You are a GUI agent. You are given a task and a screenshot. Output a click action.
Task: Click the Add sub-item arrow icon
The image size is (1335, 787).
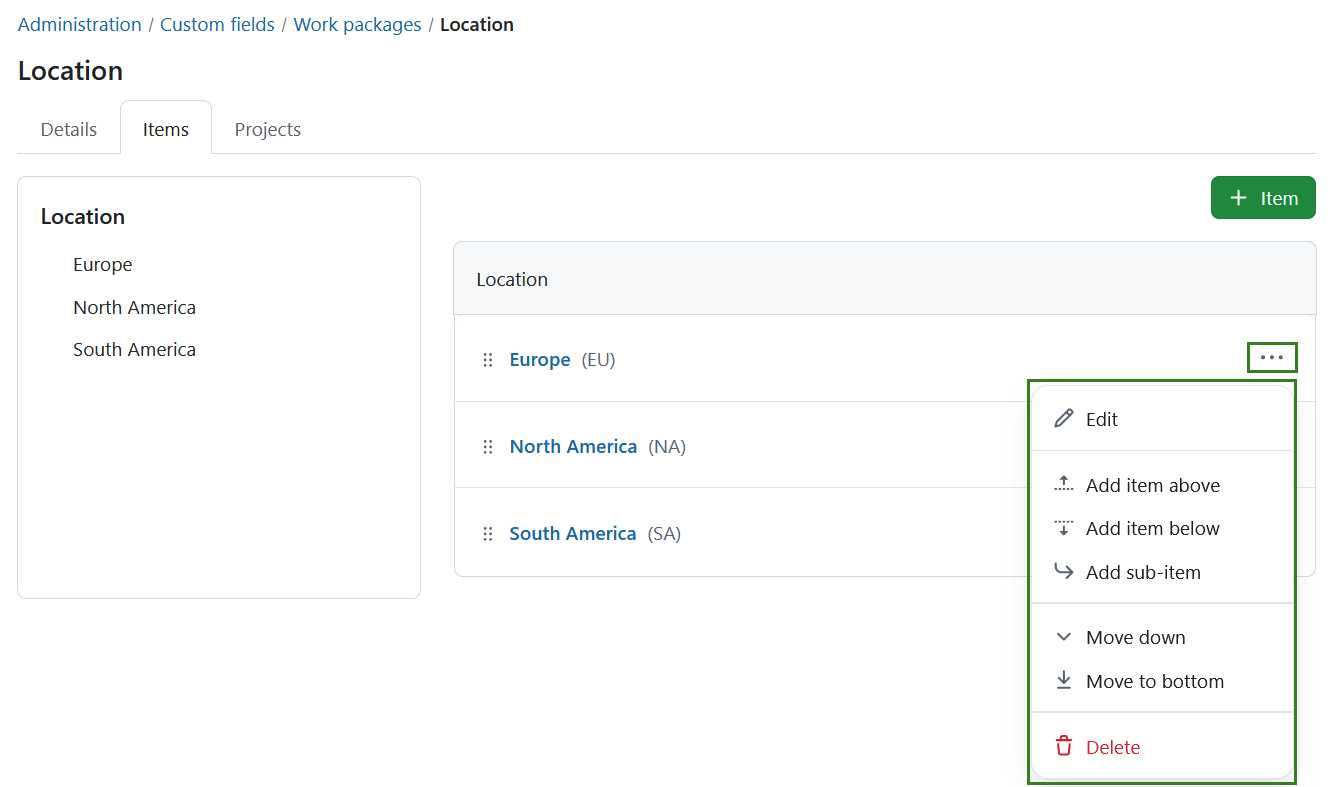pos(1063,571)
